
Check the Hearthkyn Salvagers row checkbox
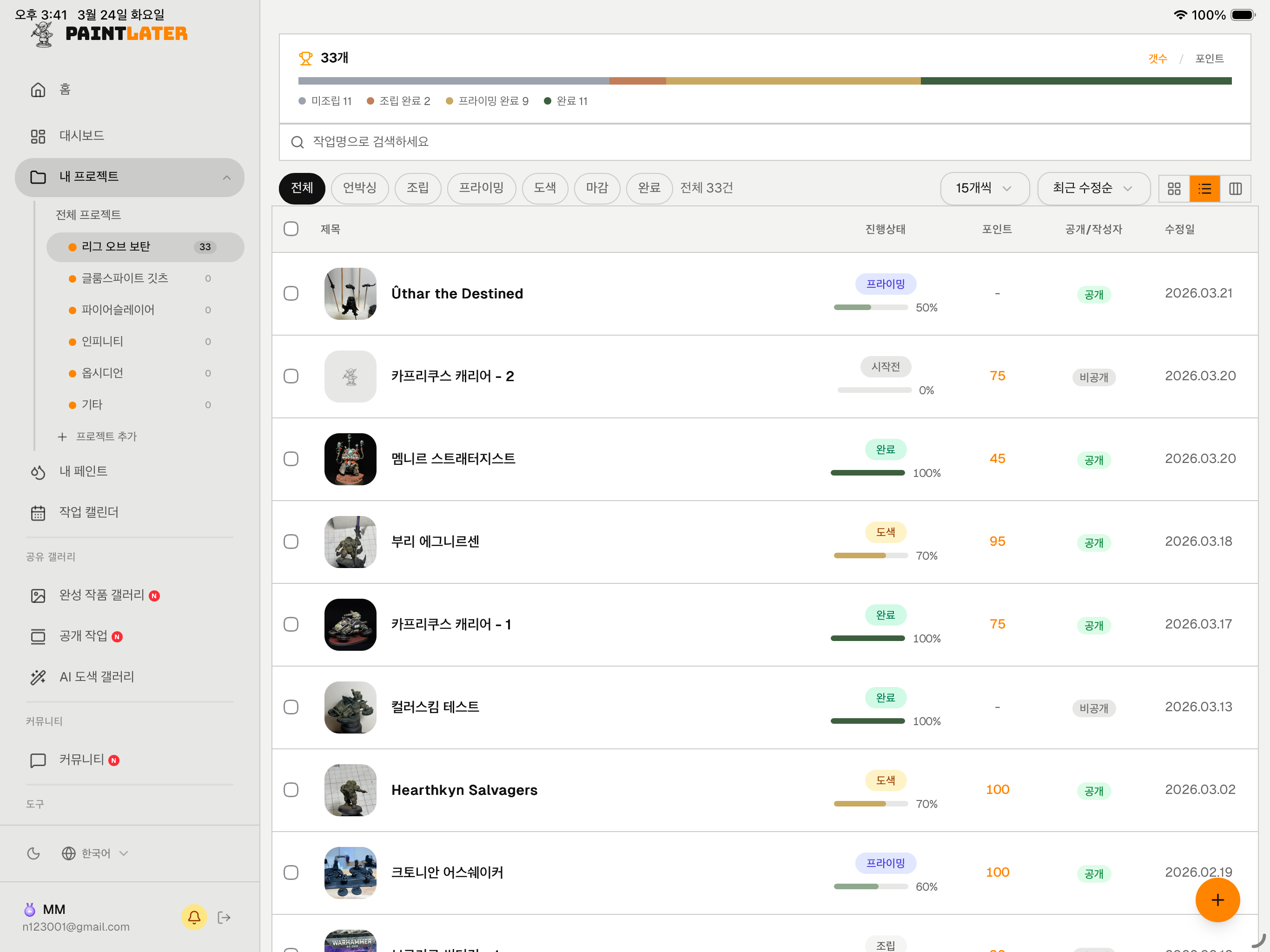[x=291, y=789]
